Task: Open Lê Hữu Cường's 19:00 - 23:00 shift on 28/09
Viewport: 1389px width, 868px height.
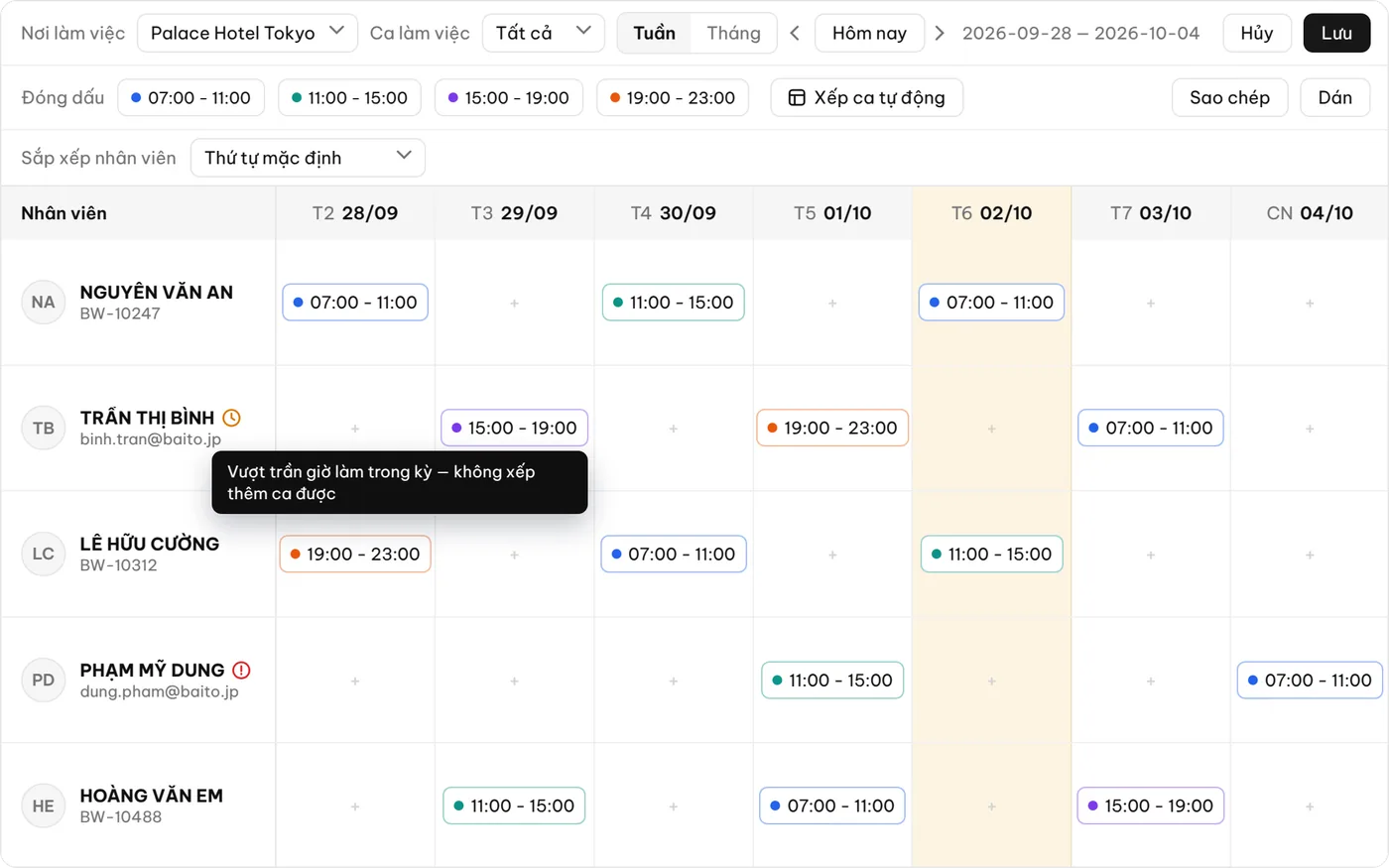Action: tap(355, 554)
